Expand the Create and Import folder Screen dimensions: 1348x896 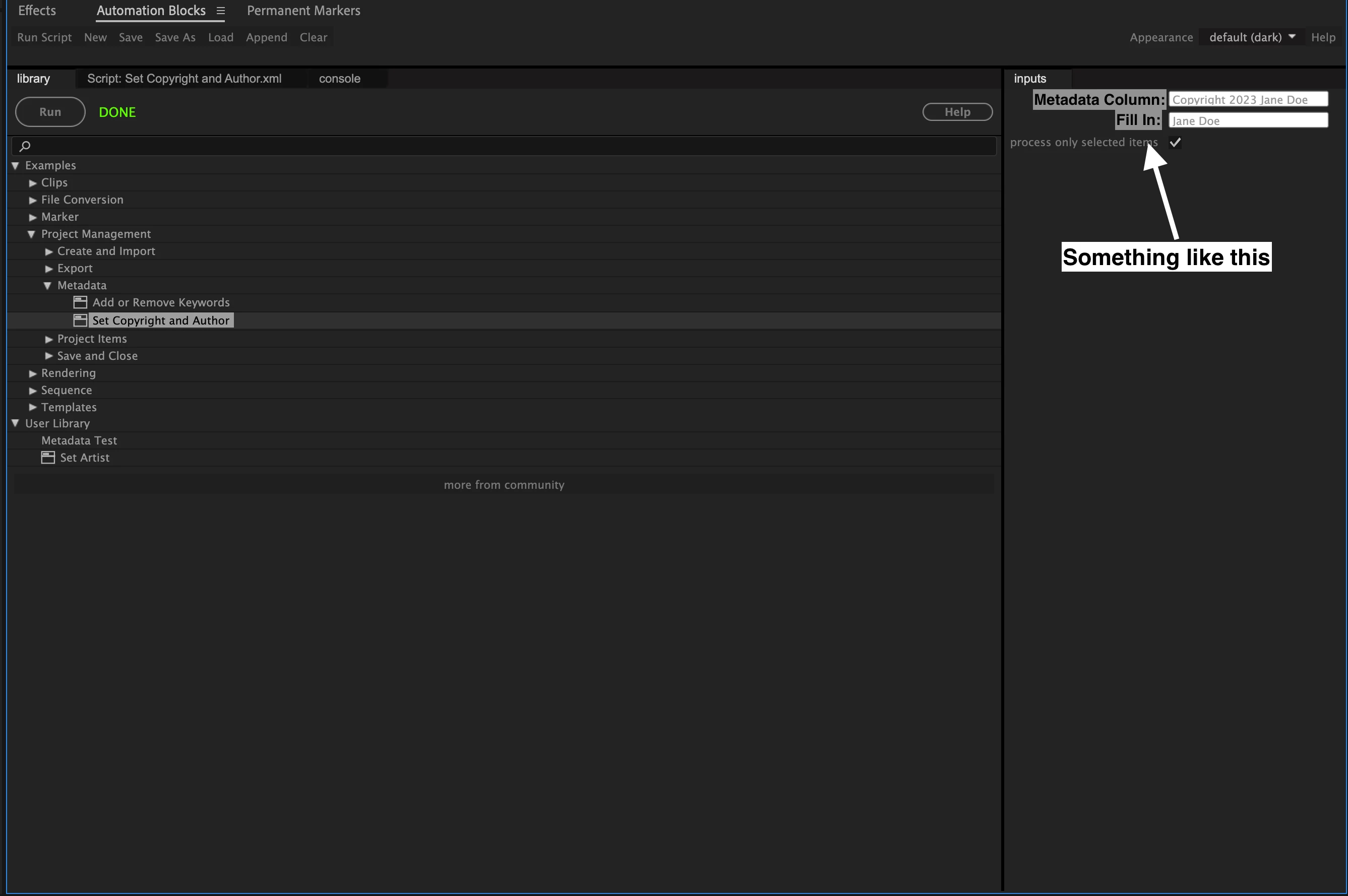pos(48,251)
